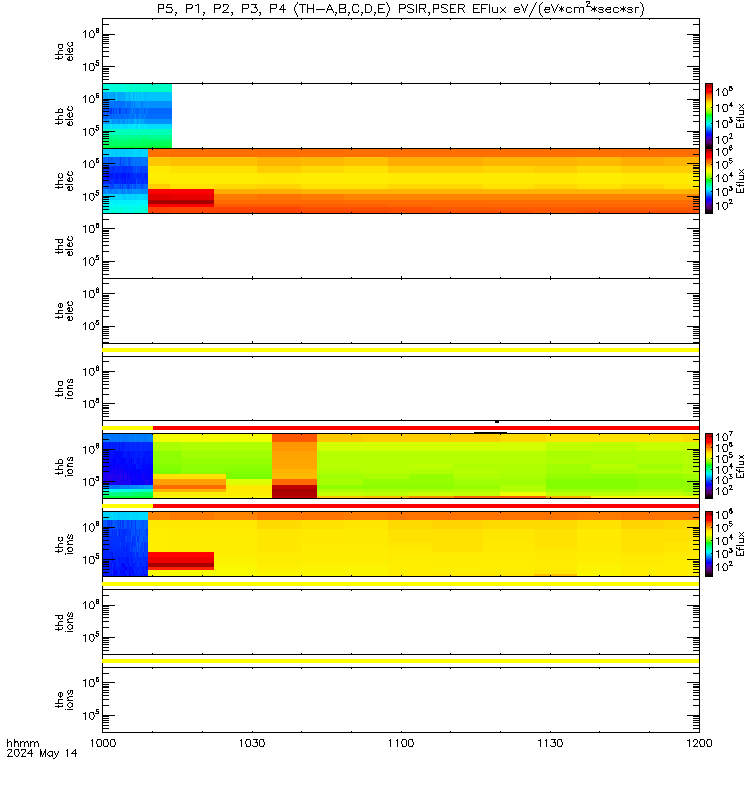Click the dark red burst in thb ions panel
This screenshot has width=750, height=800.
pyautogui.click(x=294, y=491)
